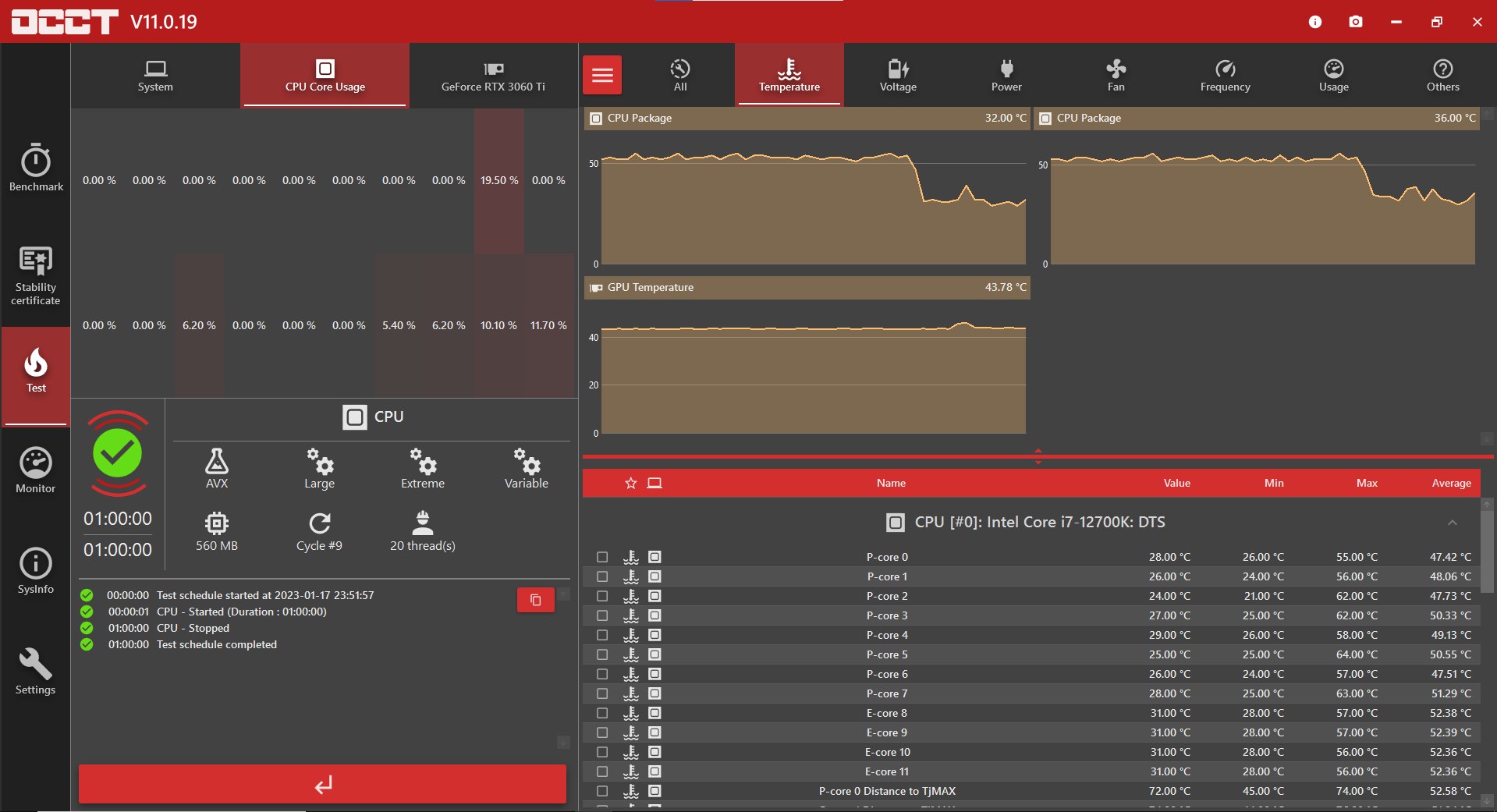Image resolution: width=1497 pixels, height=812 pixels.
Task: Toggle checkbox for P-core 4 row
Action: pyautogui.click(x=602, y=635)
